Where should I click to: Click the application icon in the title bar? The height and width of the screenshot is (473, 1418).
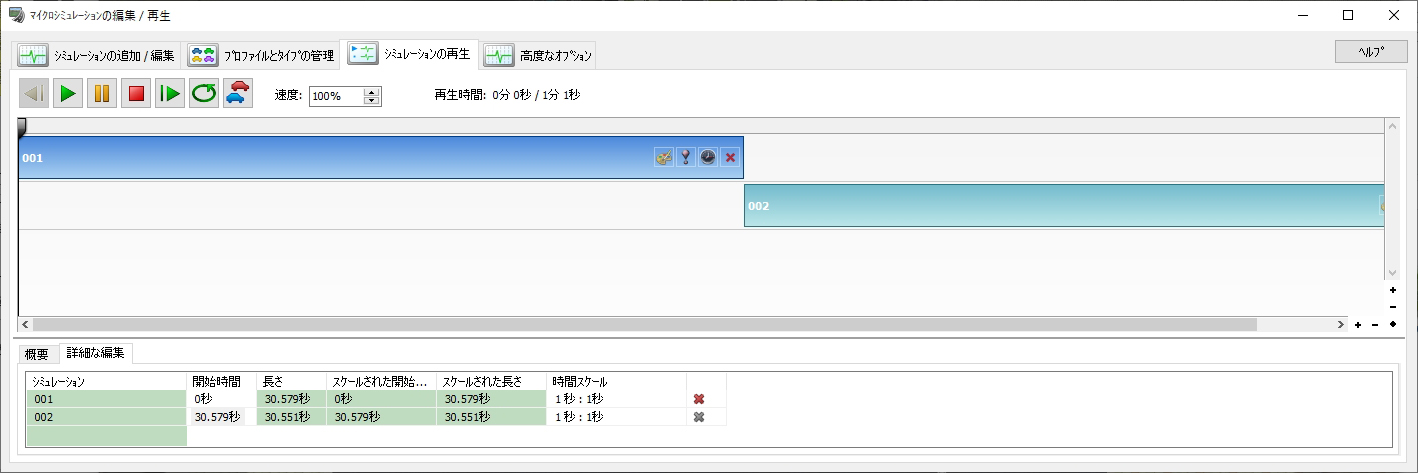[x=16, y=15]
